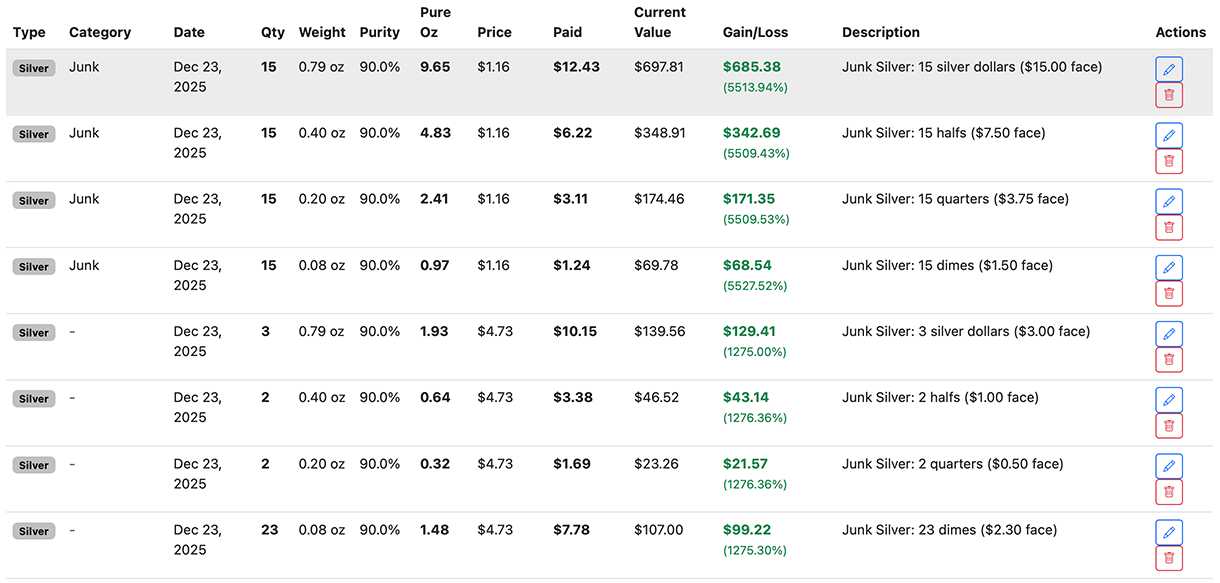Screen dimensions: 1220x583
Task: Select the Pure Oz column header
Action: tap(435, 22)
